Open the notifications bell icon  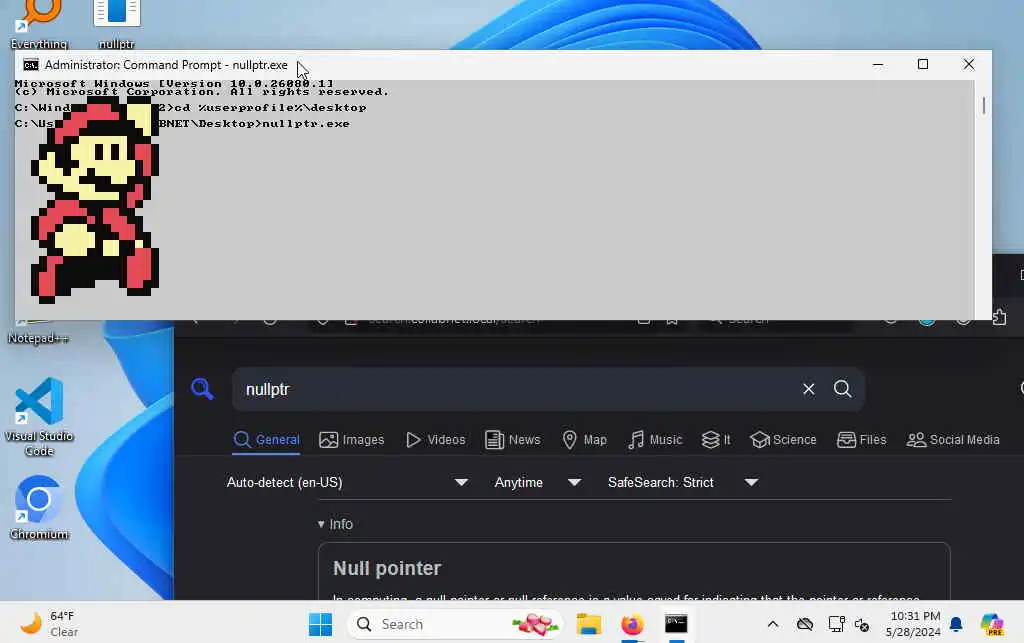click(956, 625)
